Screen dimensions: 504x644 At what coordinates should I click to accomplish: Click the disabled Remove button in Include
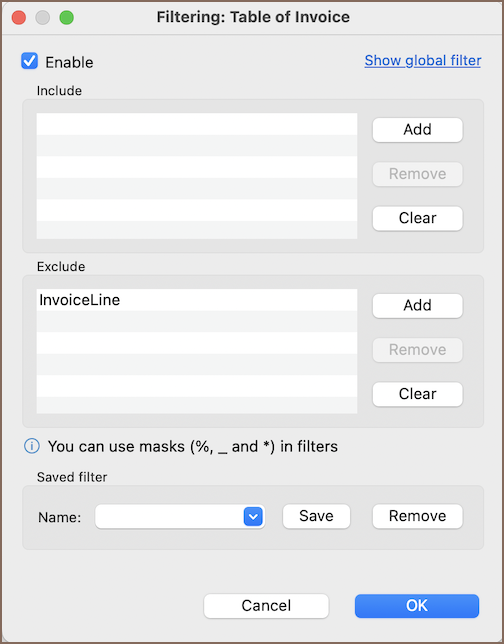pyautogui.click(x=417, y=174)
